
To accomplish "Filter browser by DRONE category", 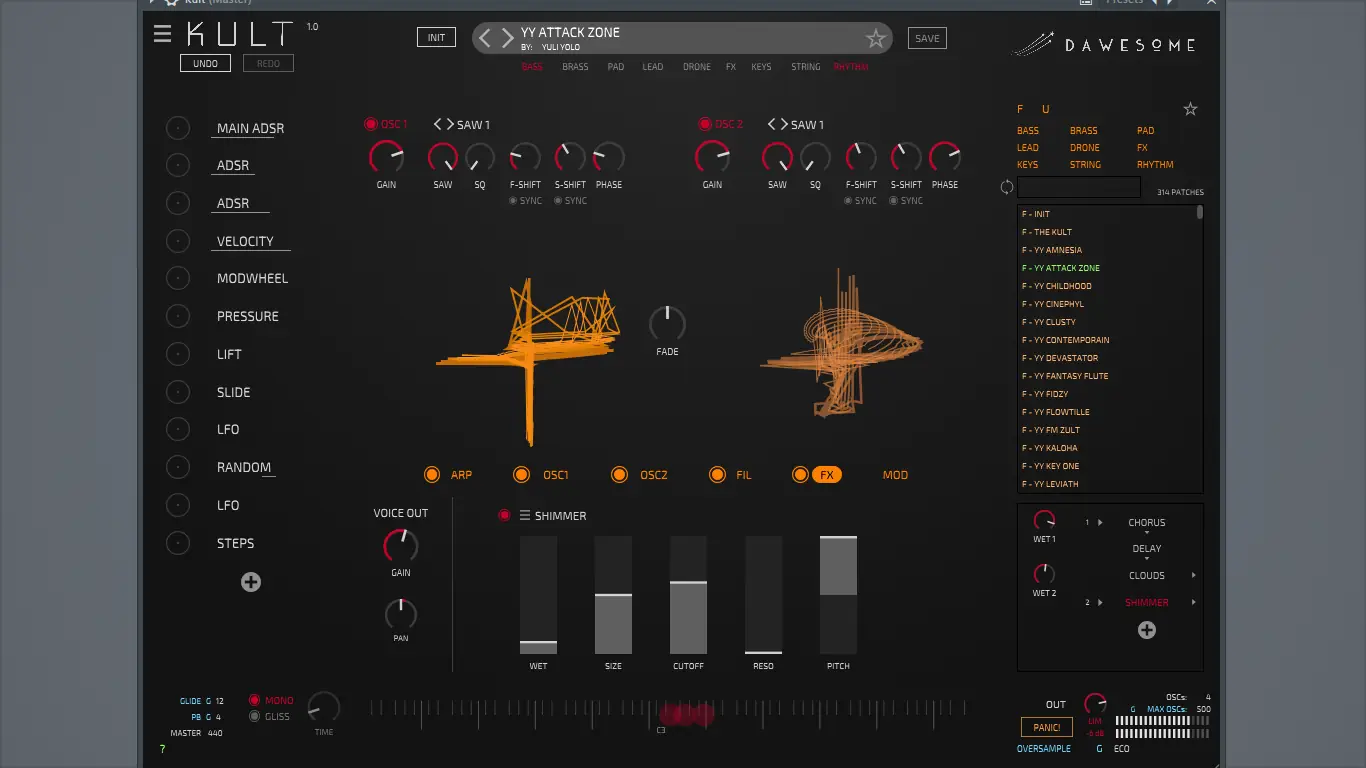I will 1085,148.
